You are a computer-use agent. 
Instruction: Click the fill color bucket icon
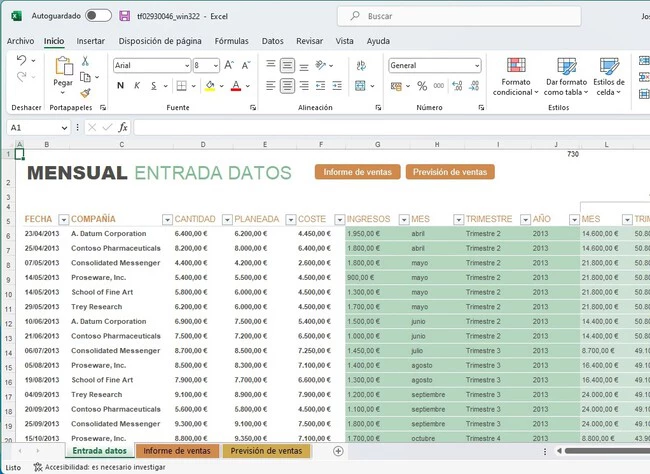coord(210,86)
